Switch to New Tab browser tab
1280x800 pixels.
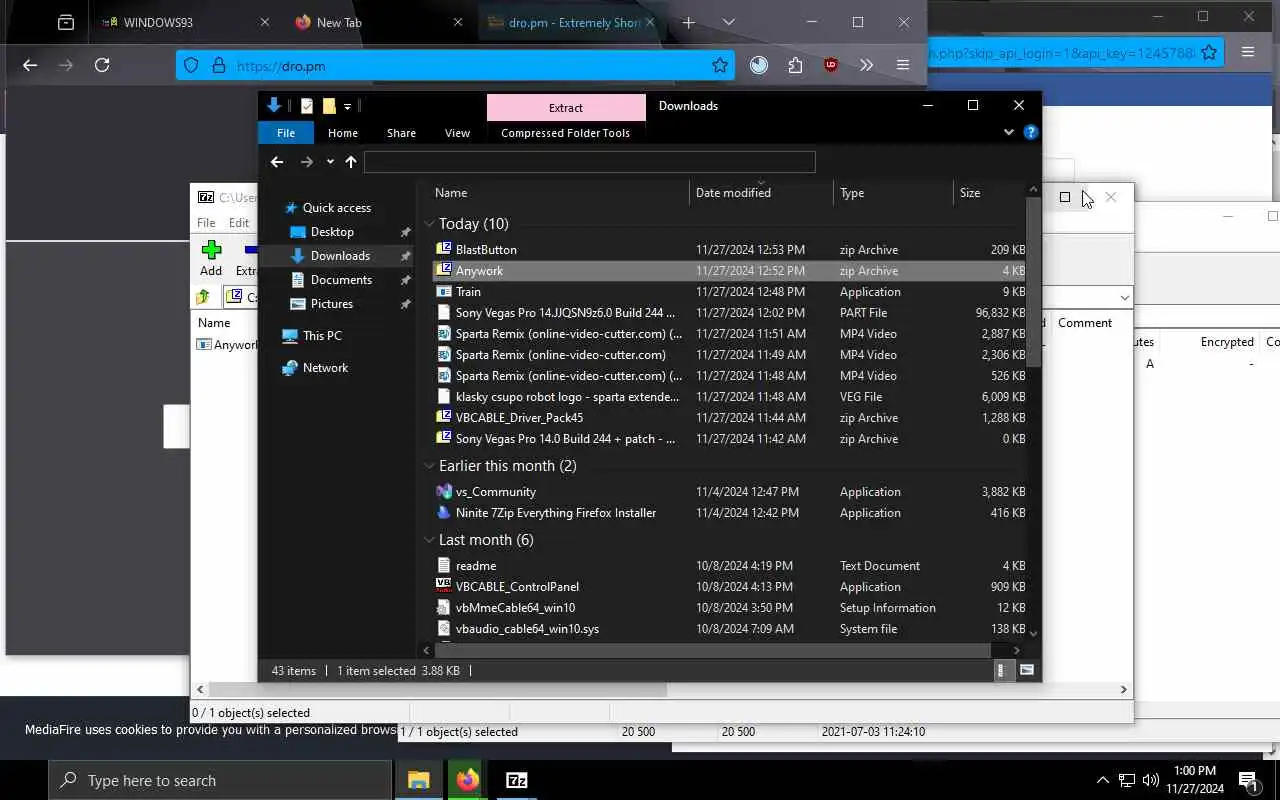point(378,22)
